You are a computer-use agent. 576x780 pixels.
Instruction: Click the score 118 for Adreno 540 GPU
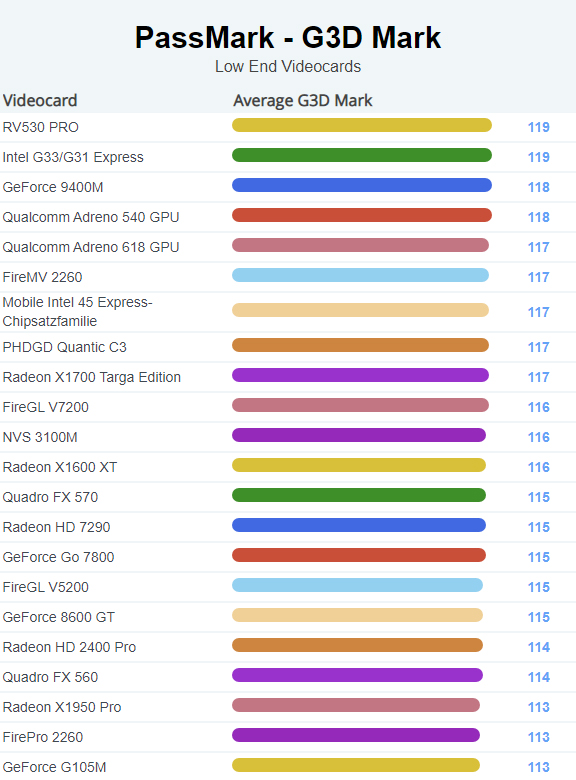pyautogui.click(x=539, y=217)
